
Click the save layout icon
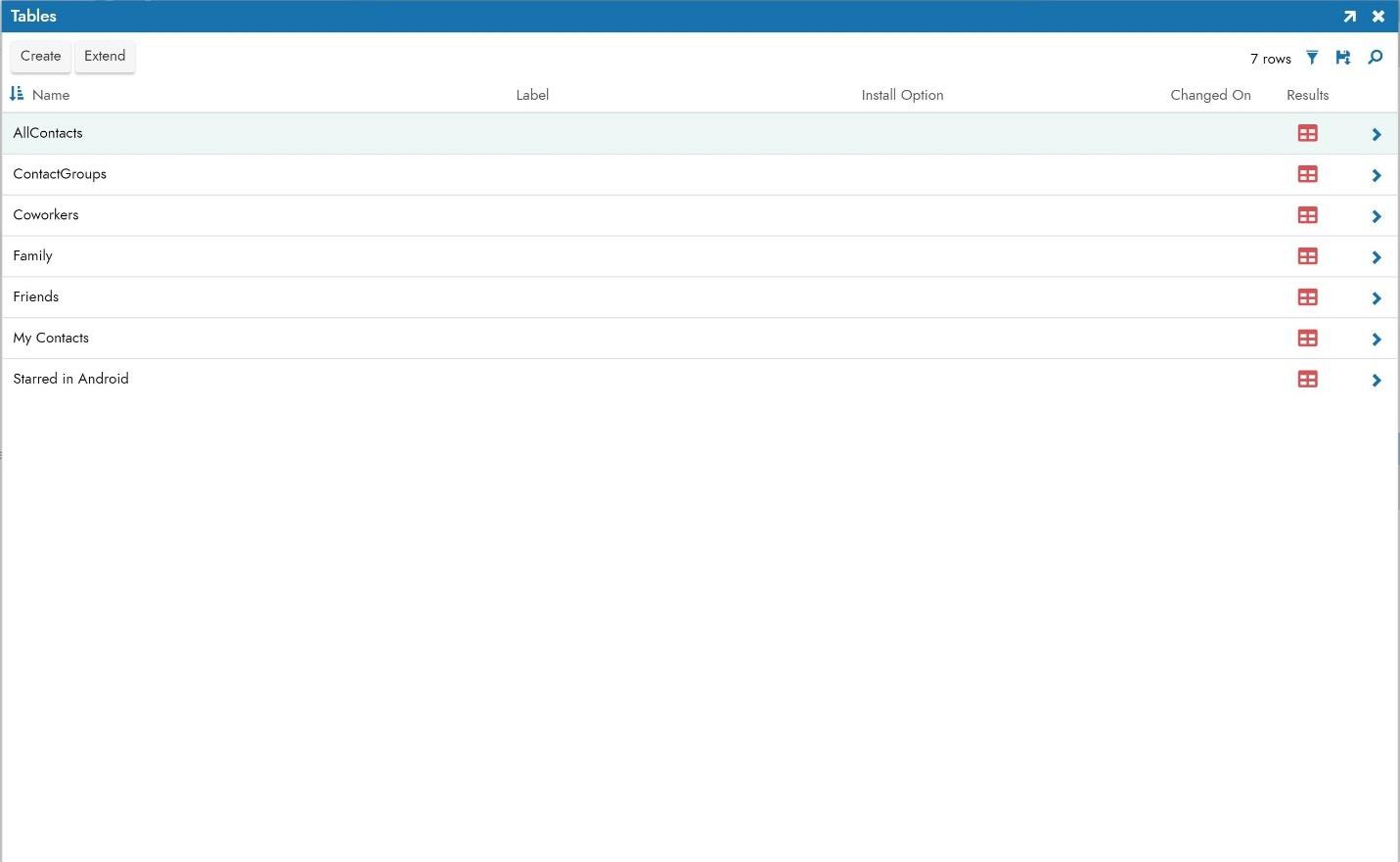click(1343, 58)
